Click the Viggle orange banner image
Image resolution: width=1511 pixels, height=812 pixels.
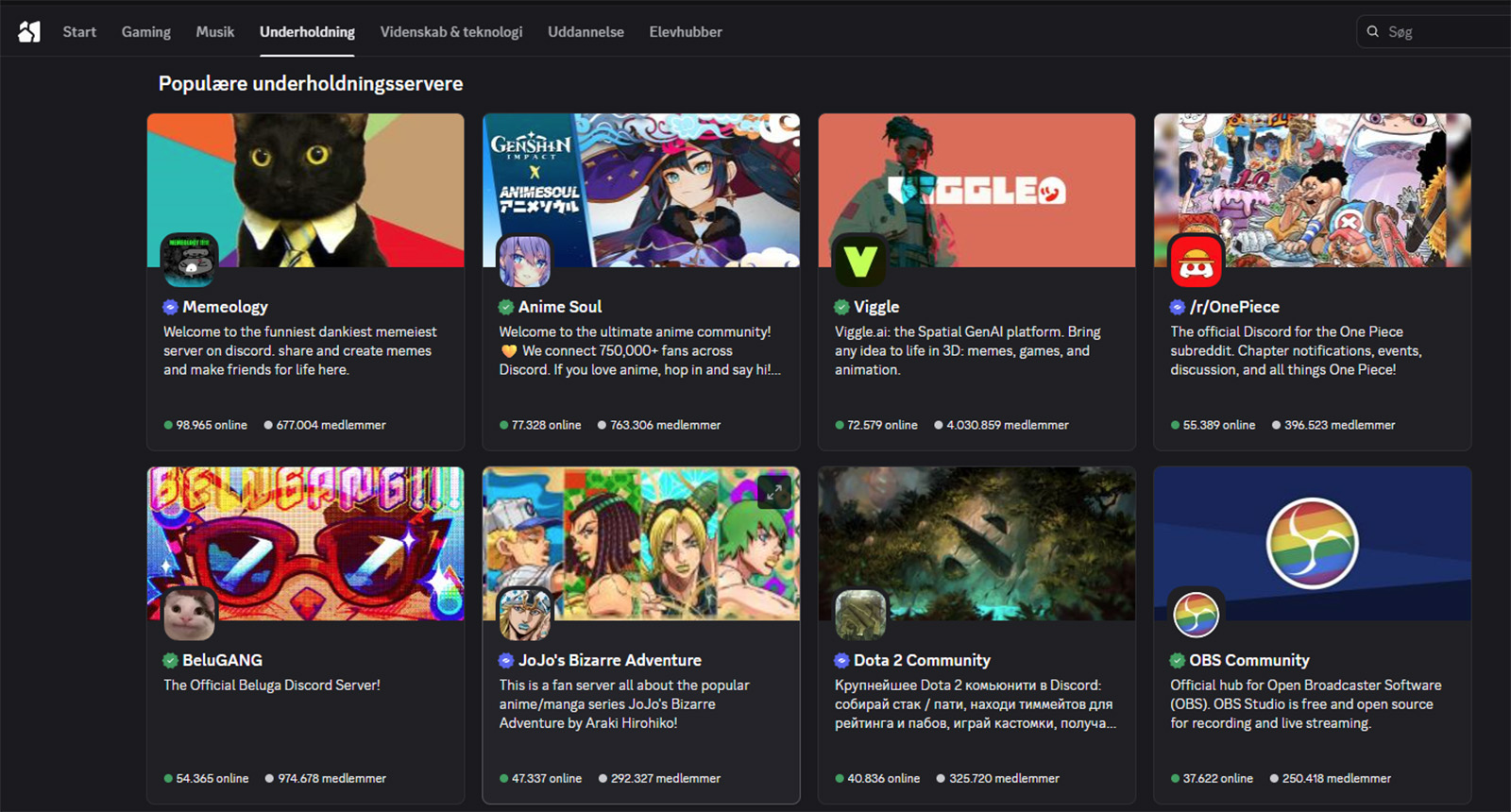tap(976, 190)
